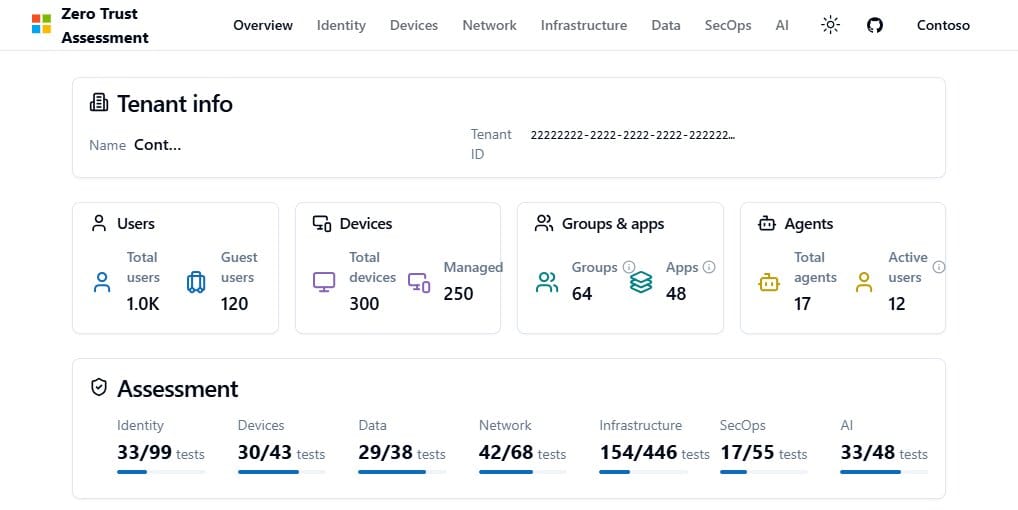Click the truncated tenant name 'Cont...'
The height and width of the screenshot is (510, 1018).
[158, 145]
